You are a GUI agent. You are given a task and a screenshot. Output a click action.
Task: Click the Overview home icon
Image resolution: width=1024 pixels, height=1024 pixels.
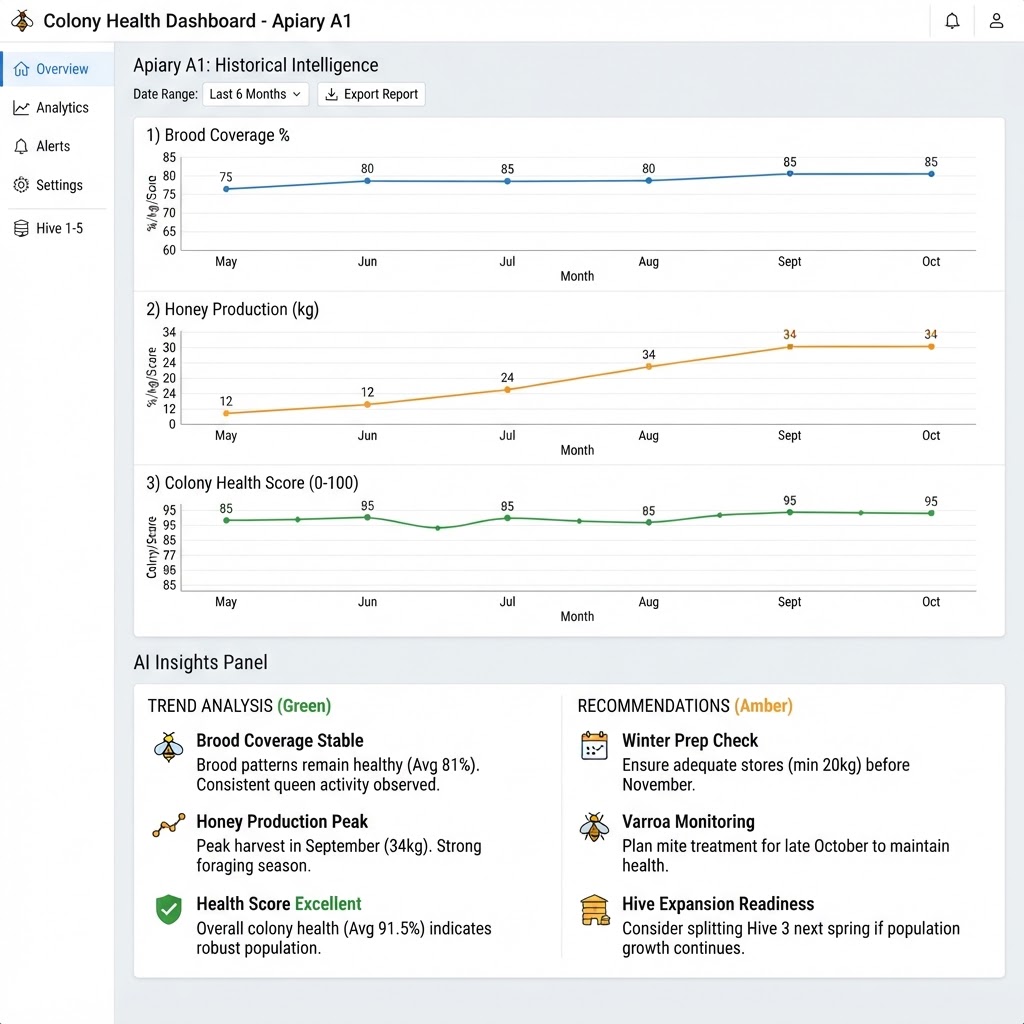tap(22, 69)
